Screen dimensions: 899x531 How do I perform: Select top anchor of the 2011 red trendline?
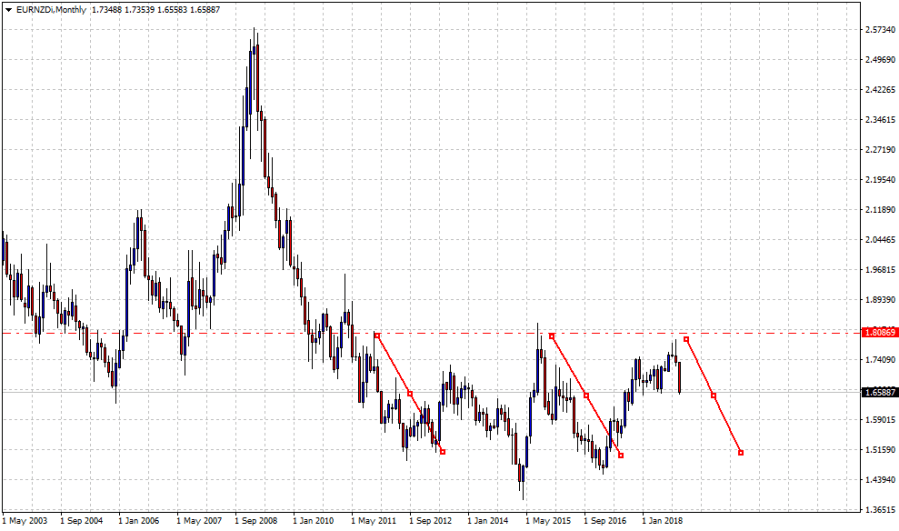377,335
